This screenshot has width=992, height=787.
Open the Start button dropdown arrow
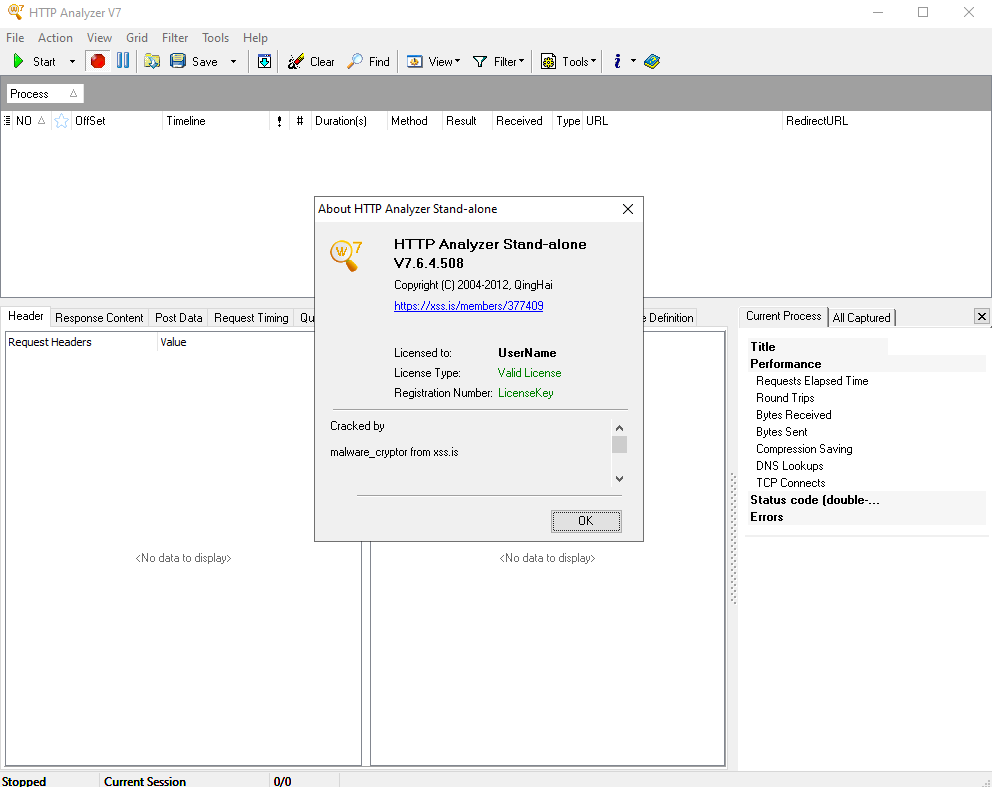pyautogui.click(x=72, y=62)
